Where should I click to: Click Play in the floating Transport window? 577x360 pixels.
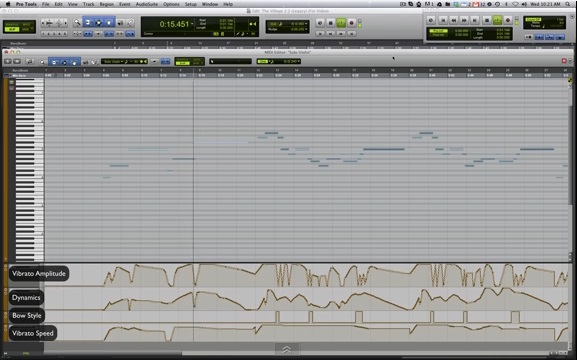click(498, 20)
